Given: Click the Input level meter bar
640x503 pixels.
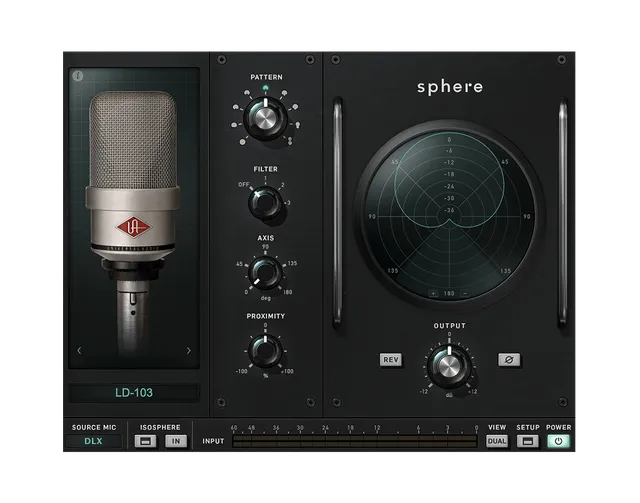Looking at the screenshot, I should (x=355, y=441).
